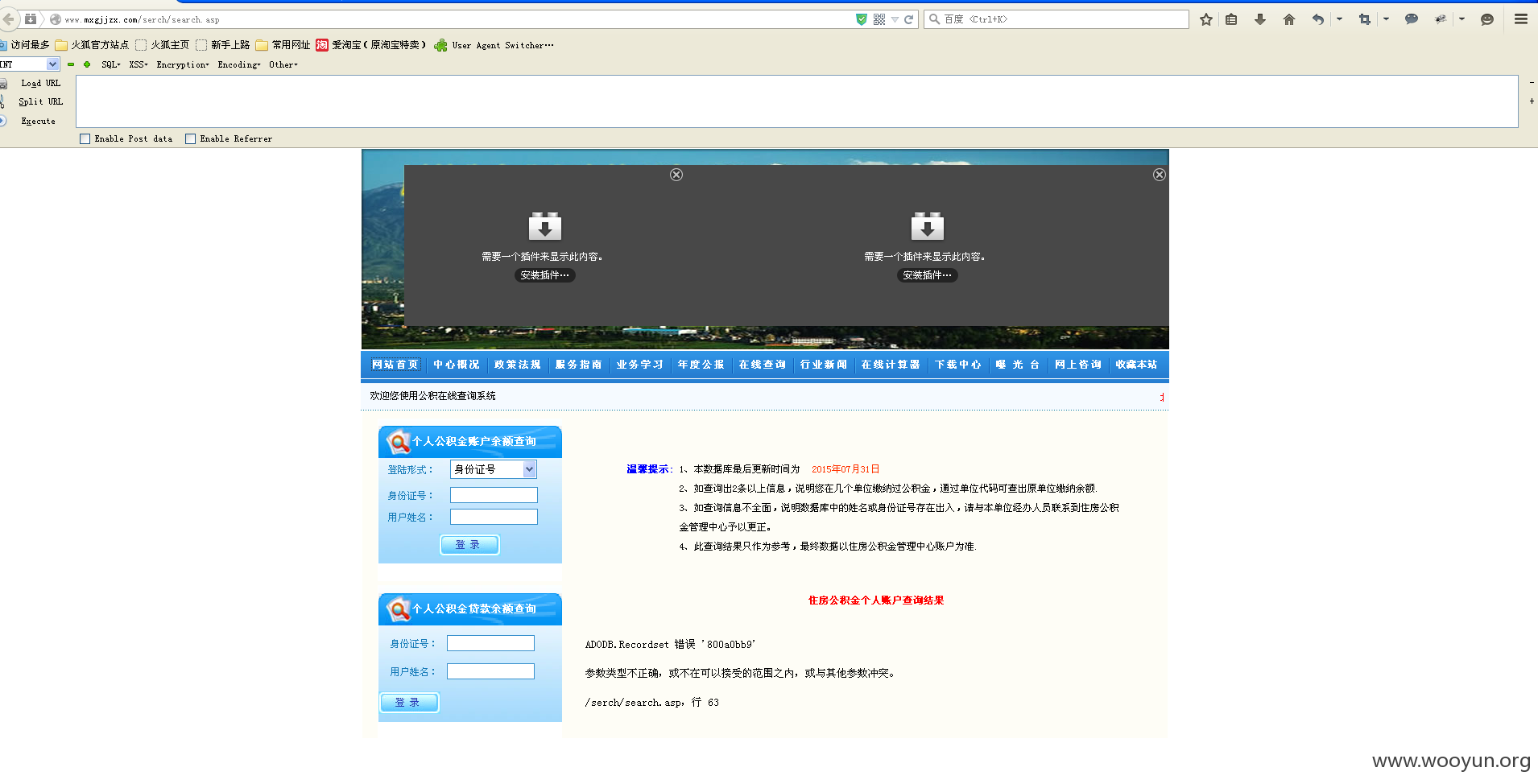
Task: Click right 安装插件 install plugin button
Action: 927,275
